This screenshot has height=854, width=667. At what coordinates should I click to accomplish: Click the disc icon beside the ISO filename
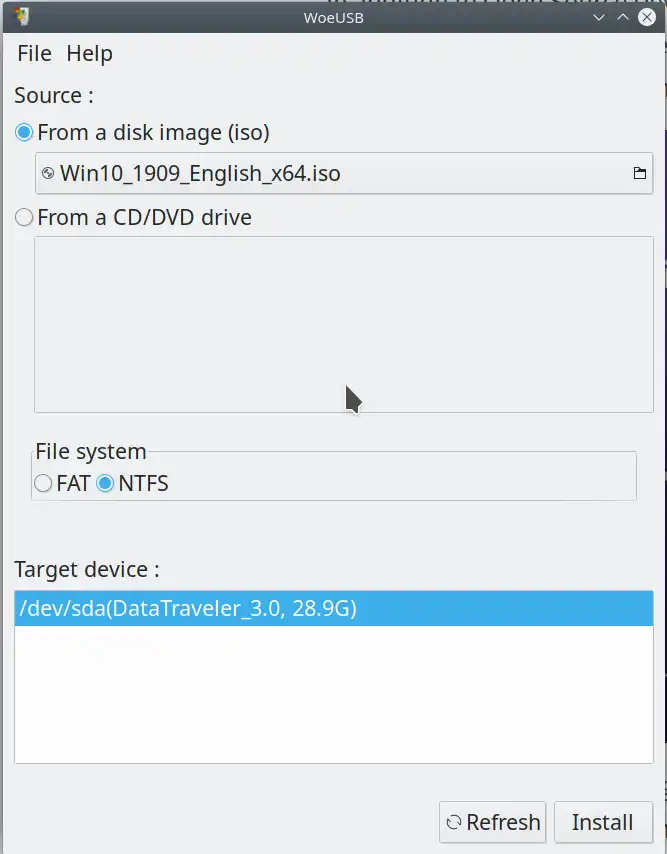click(x=48, y=173)
